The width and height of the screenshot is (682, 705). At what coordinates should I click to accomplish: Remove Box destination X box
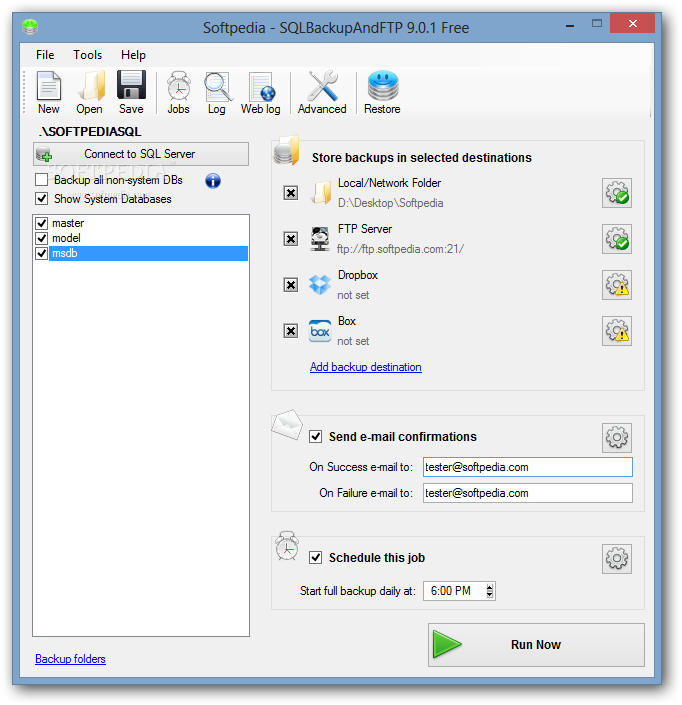291,331
